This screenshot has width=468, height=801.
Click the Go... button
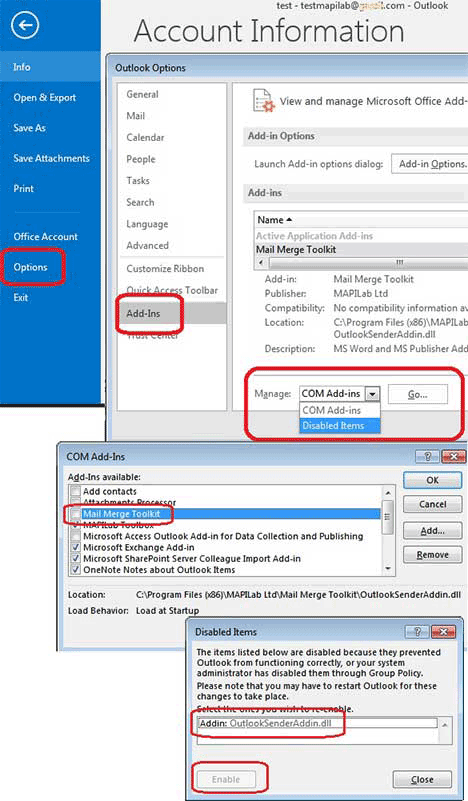(417, 394)
